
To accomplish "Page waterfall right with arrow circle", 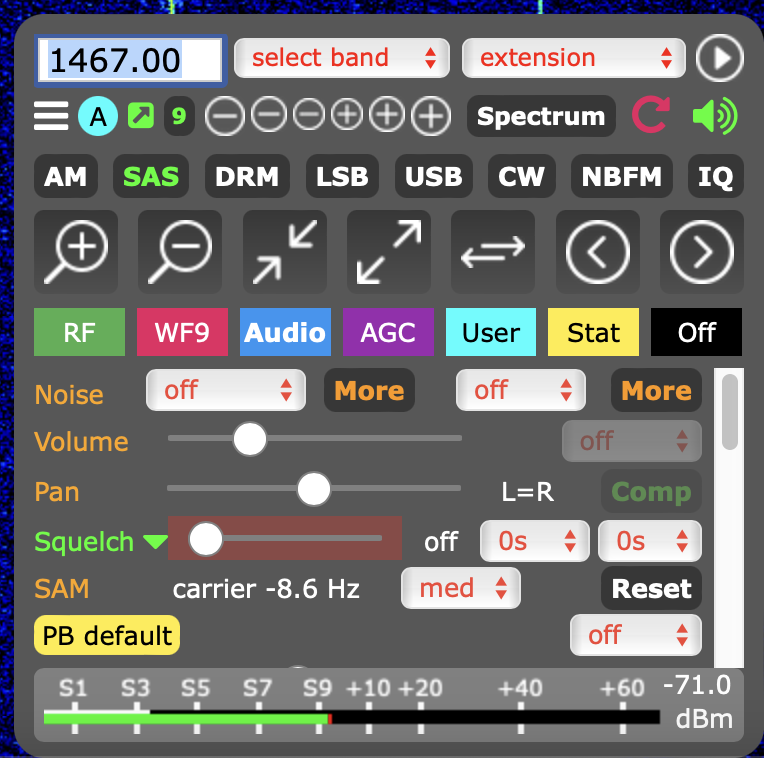I will [x=701, y=252].
